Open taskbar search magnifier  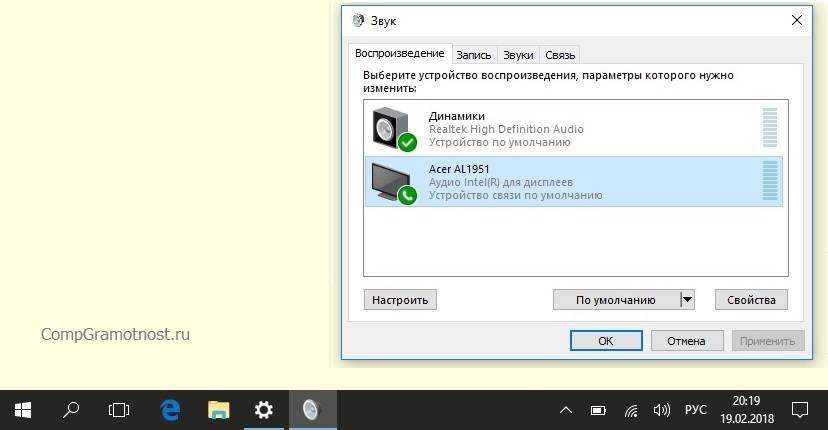point(72,410)
